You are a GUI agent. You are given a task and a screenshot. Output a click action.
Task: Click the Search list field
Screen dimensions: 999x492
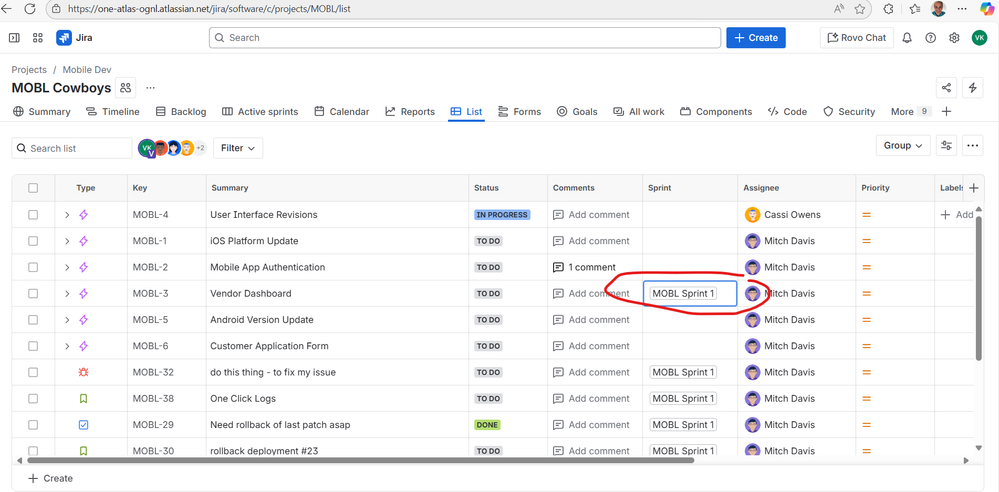tap(72, 148)
